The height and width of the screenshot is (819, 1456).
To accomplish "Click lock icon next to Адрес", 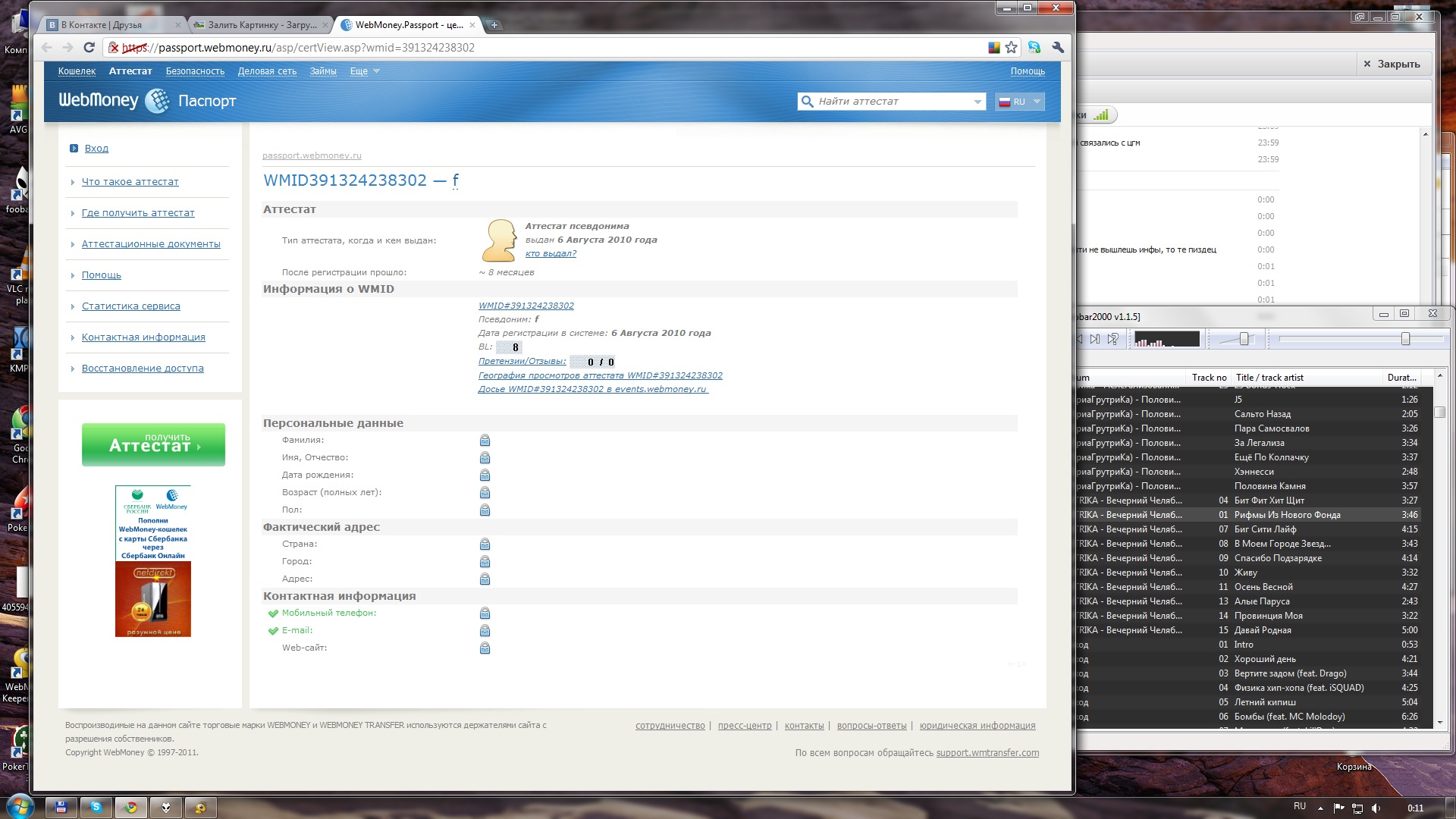I will (x=485, y=579).
